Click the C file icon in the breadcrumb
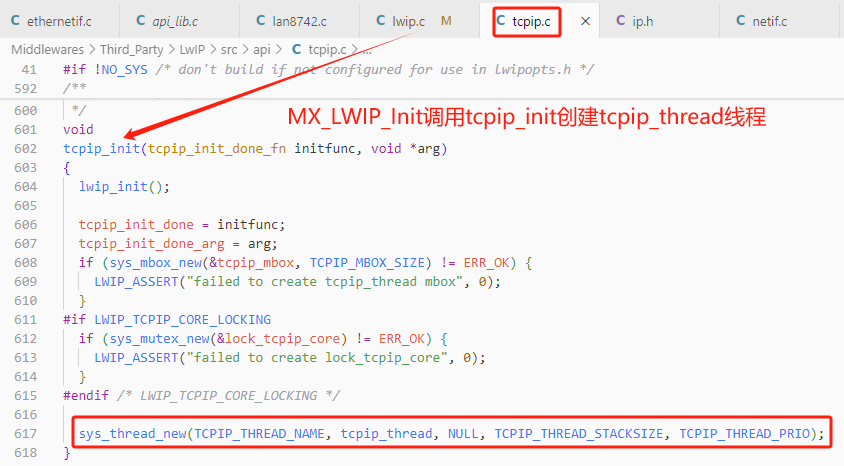This screenshot has height=466, width=844. [x=297, y=50]
